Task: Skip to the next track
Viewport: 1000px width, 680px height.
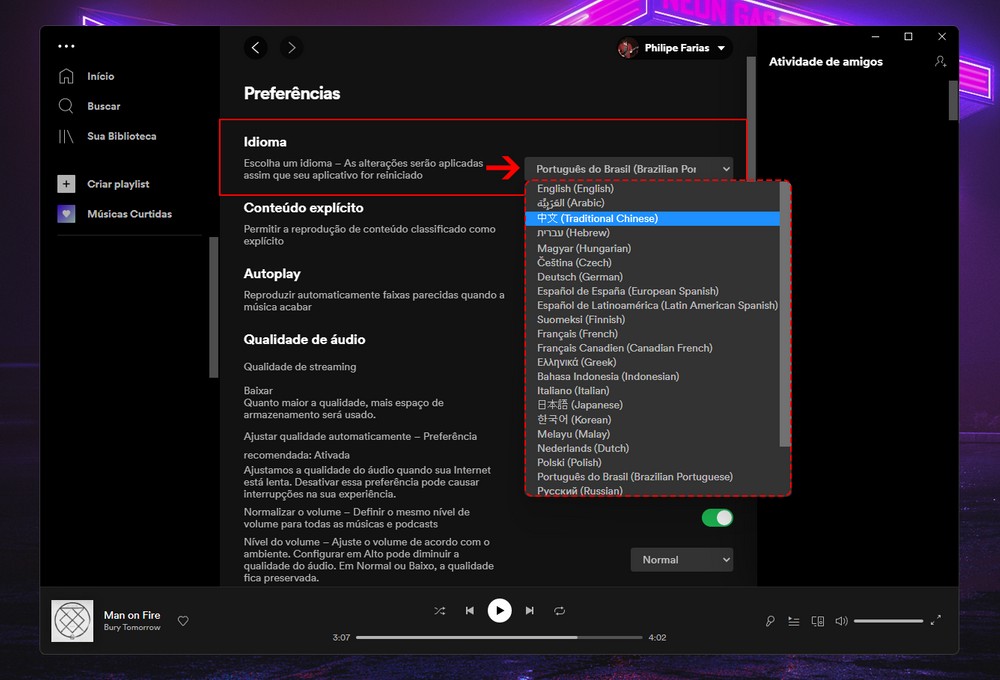Action: (x=530, y=610)
